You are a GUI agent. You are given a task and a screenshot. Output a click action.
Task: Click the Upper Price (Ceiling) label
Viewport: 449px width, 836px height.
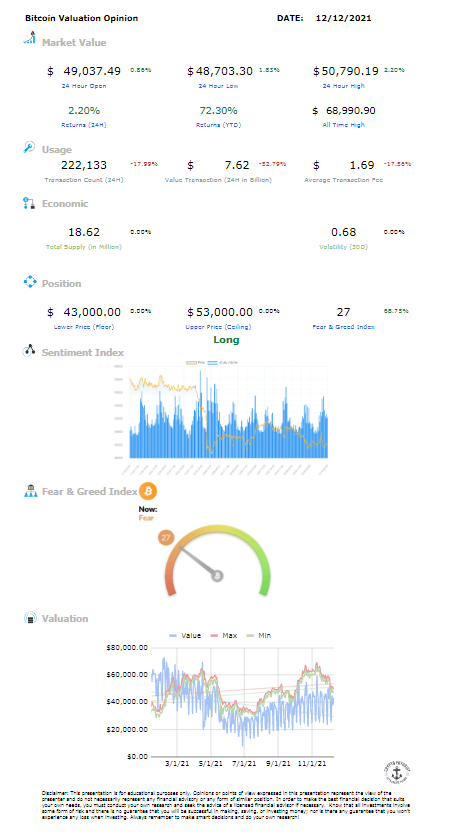click(218, 327)
